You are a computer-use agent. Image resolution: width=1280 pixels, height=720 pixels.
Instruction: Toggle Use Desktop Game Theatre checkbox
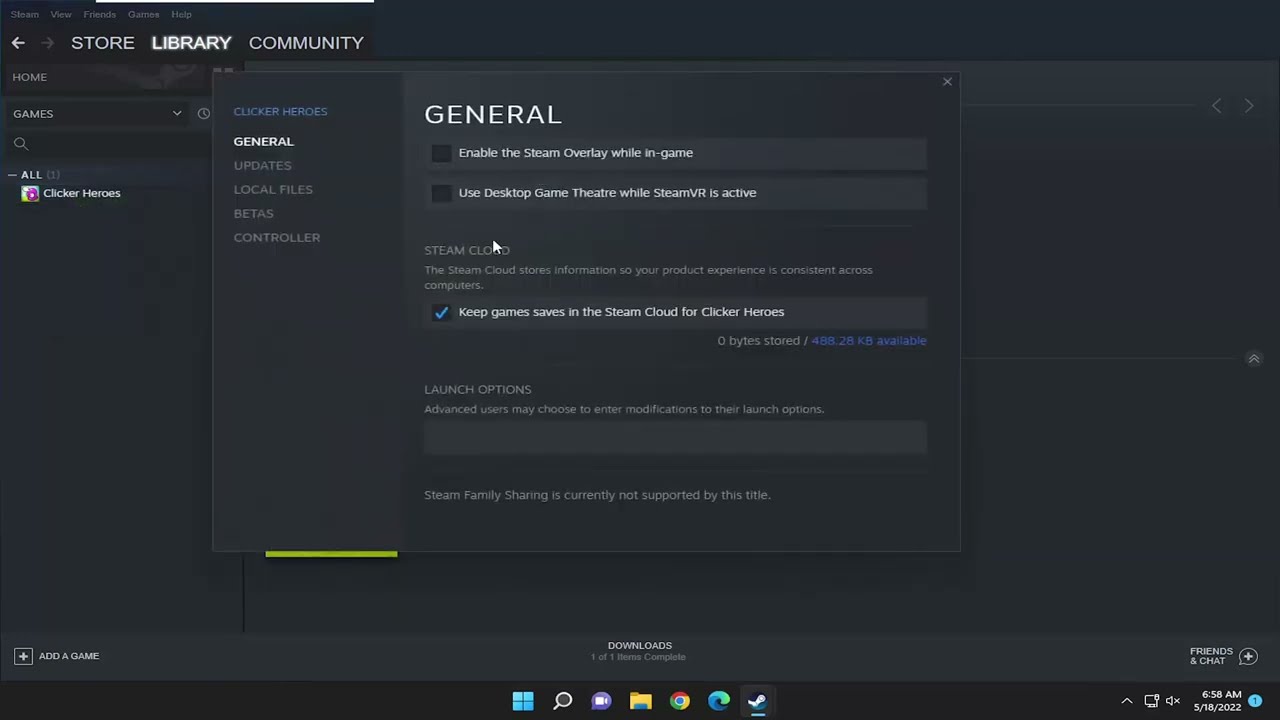coord(441,193)
